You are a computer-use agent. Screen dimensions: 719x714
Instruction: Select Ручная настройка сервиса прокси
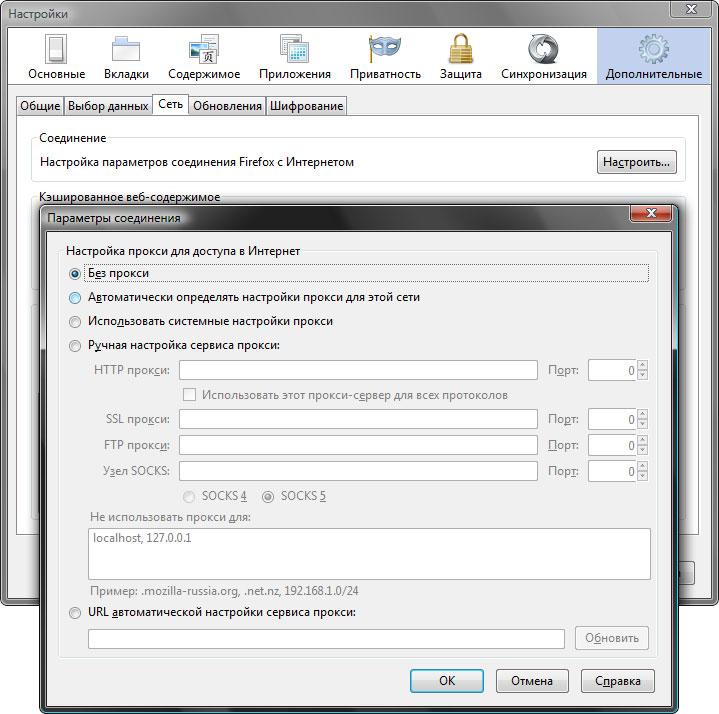[x=74, y=345]
